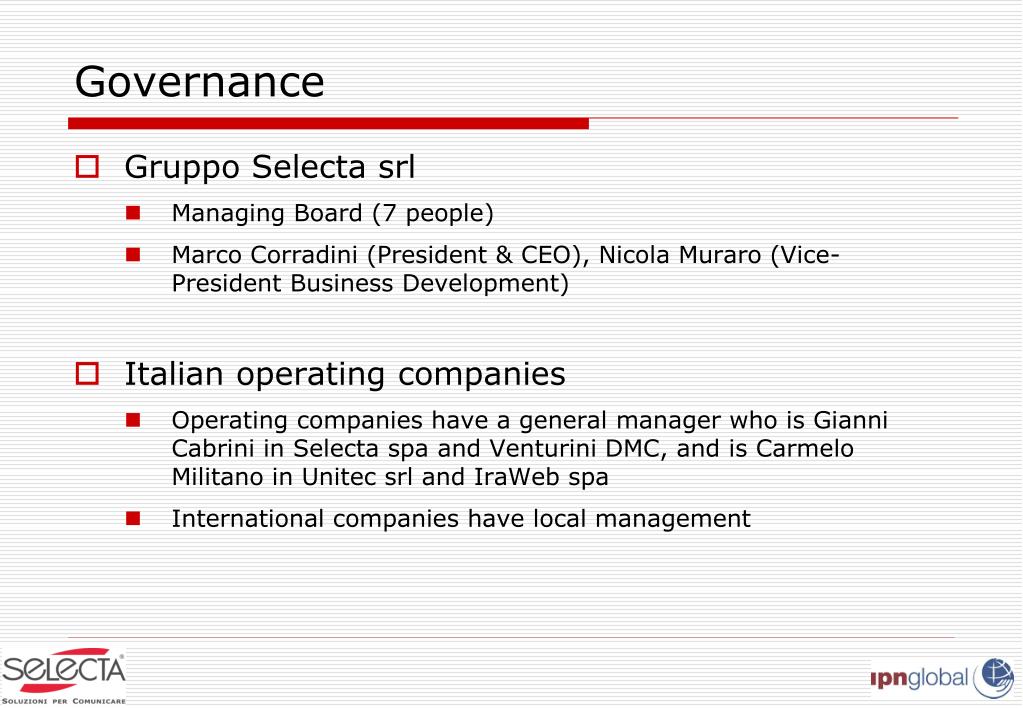Click the name Nicola Muraro
Image resolution: width=1023 pixels, height=708 pixels.
point(680,255)
